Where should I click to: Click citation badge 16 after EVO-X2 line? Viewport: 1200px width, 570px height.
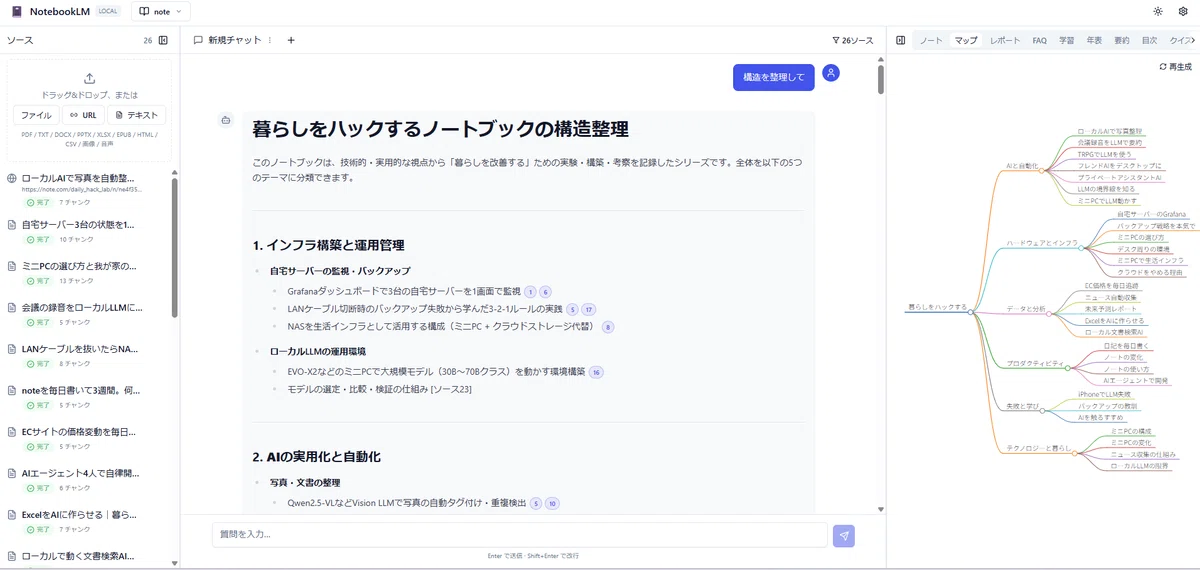click(596, 372)
